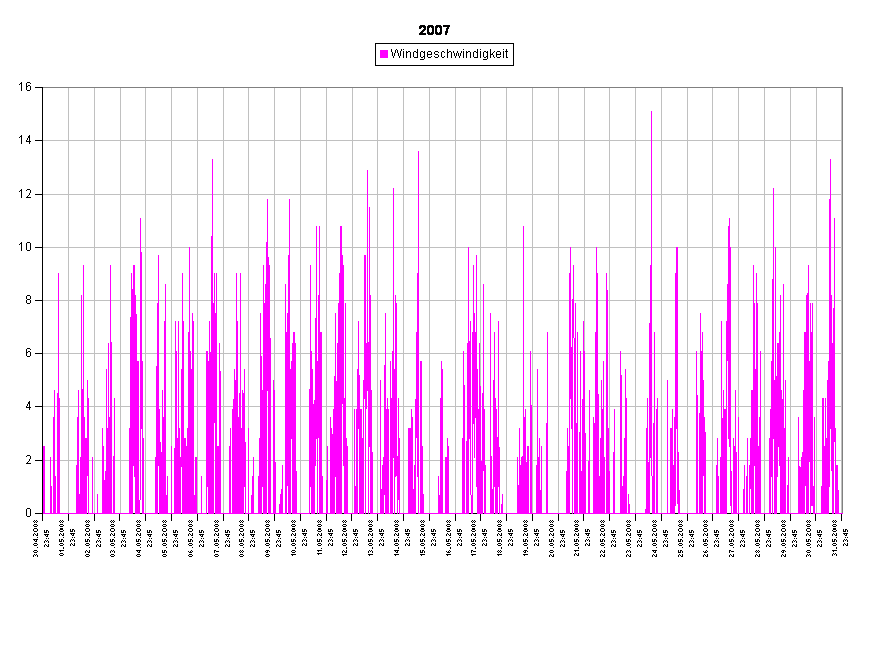Click the black margin right of the plot area
The height and width of the screenshot is (645, 871).
click(857, 300)
